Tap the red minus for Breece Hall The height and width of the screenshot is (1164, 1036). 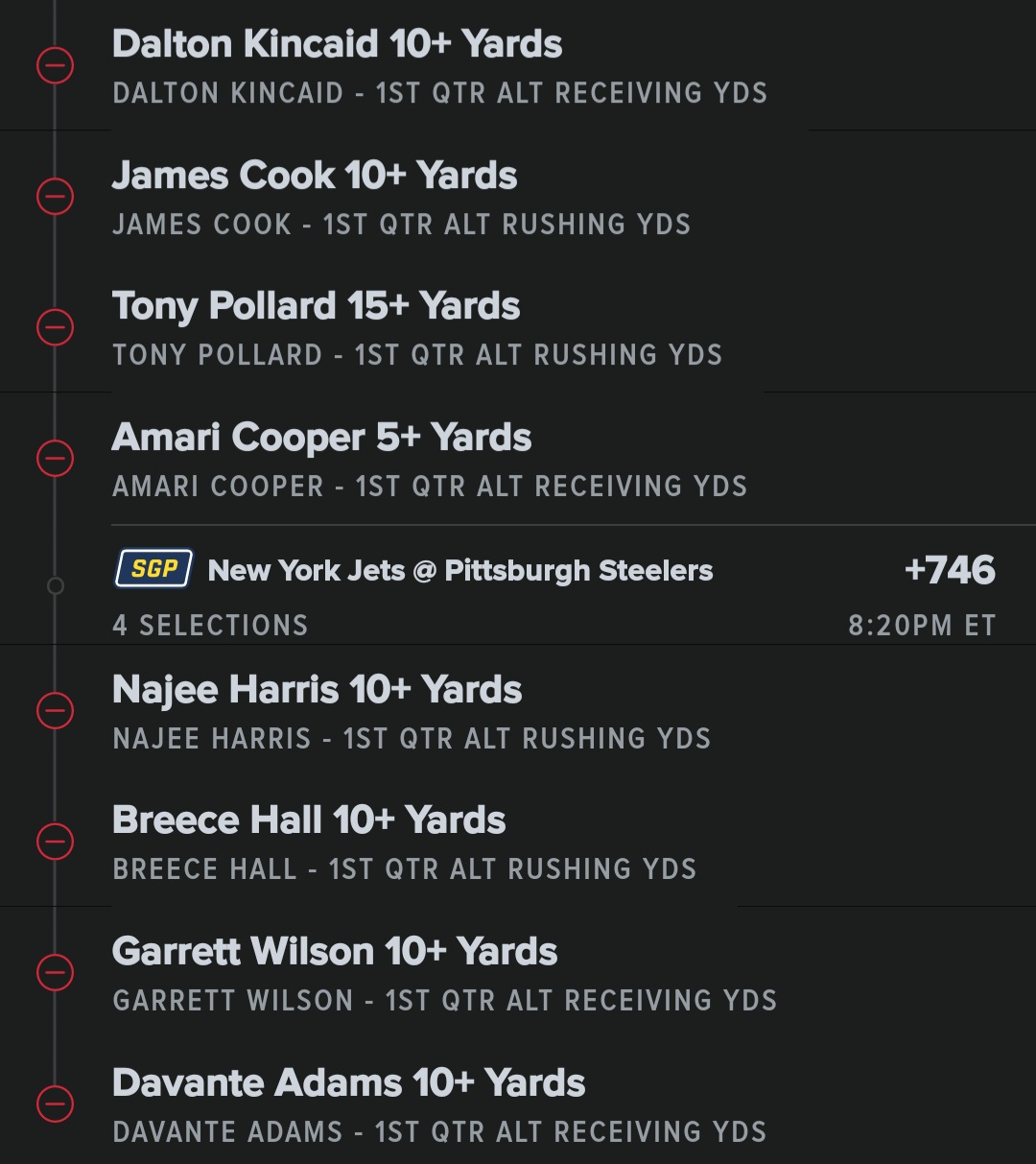(55, 842)
